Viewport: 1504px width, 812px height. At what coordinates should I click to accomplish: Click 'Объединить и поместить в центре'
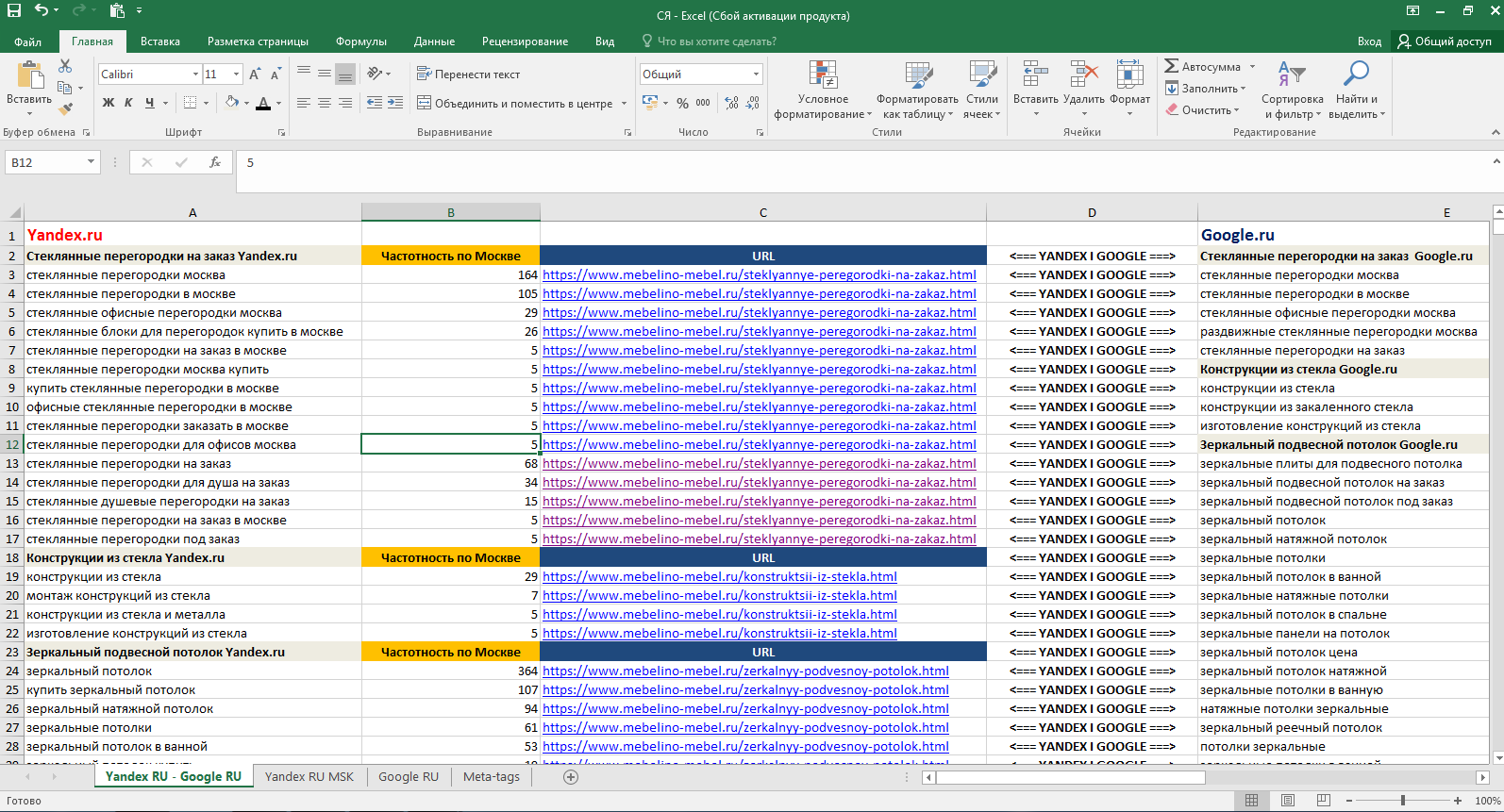515,103
